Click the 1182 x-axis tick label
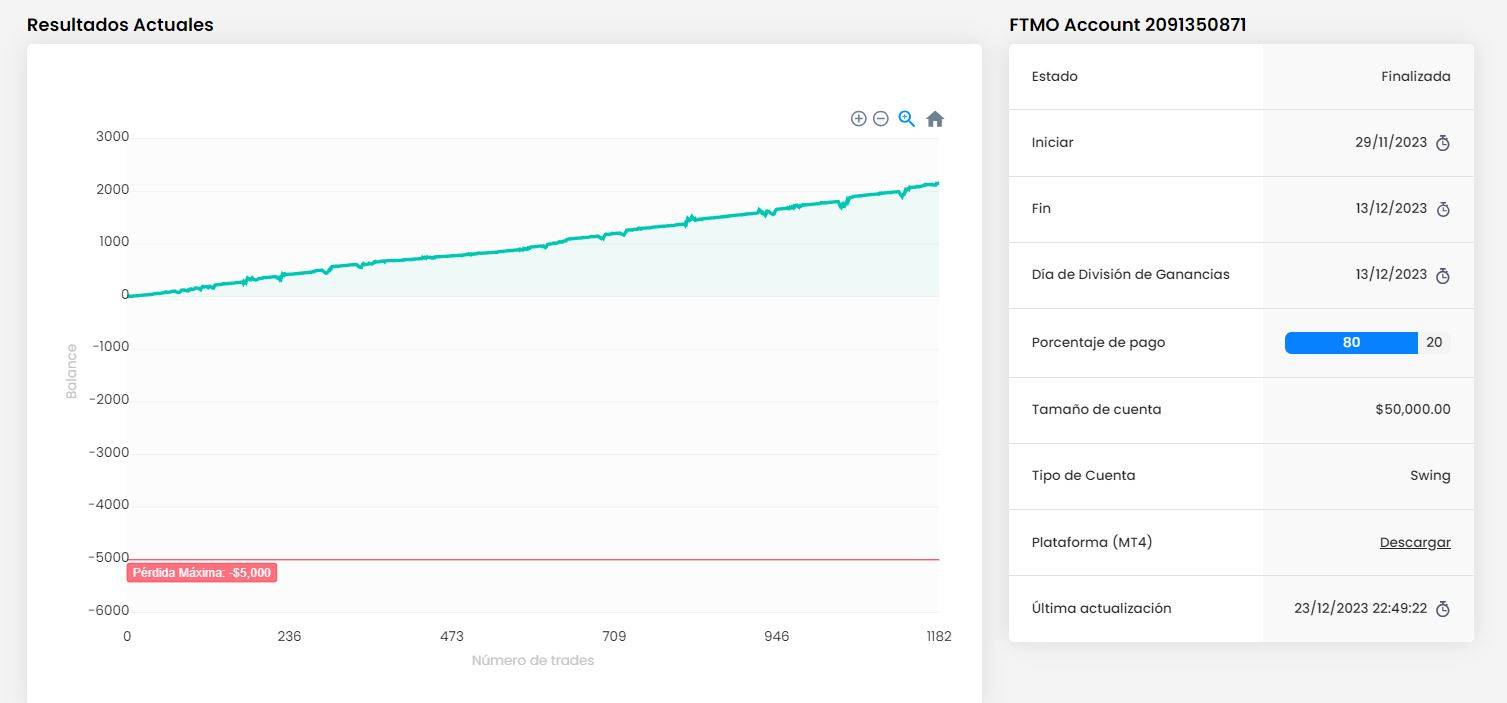Viewport: 1507px width, 703px height. (938, 637)
